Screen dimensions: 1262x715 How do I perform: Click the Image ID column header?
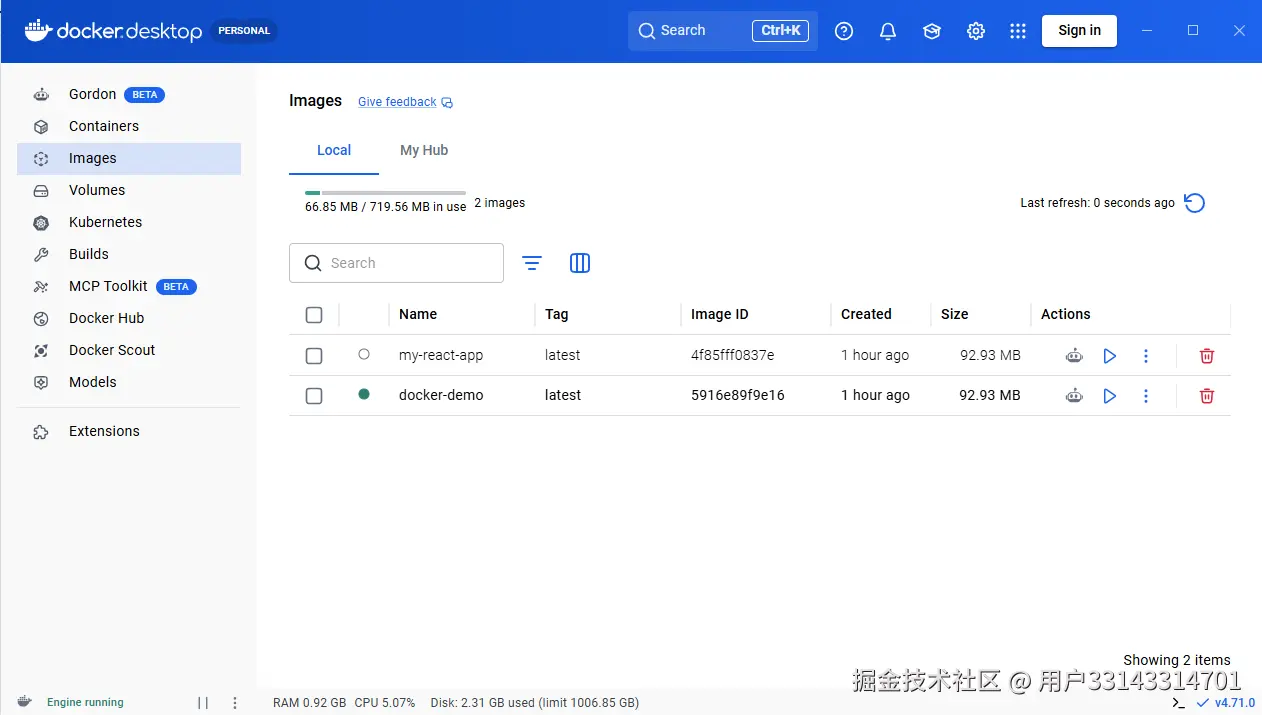click(720, 314)
